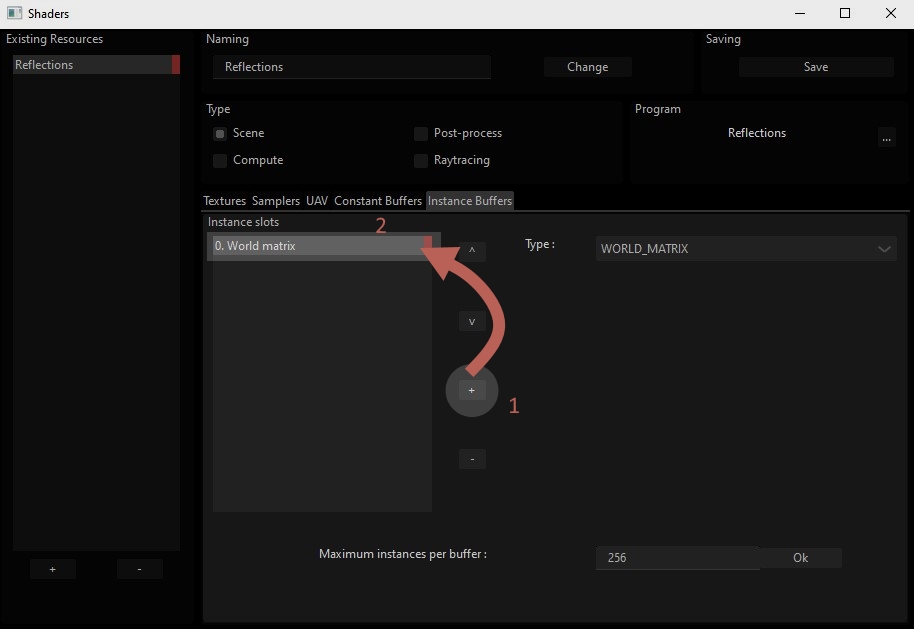The image size is (914, 629).
Task: Select Scene shader type
Action: click(x=220, y=134)
